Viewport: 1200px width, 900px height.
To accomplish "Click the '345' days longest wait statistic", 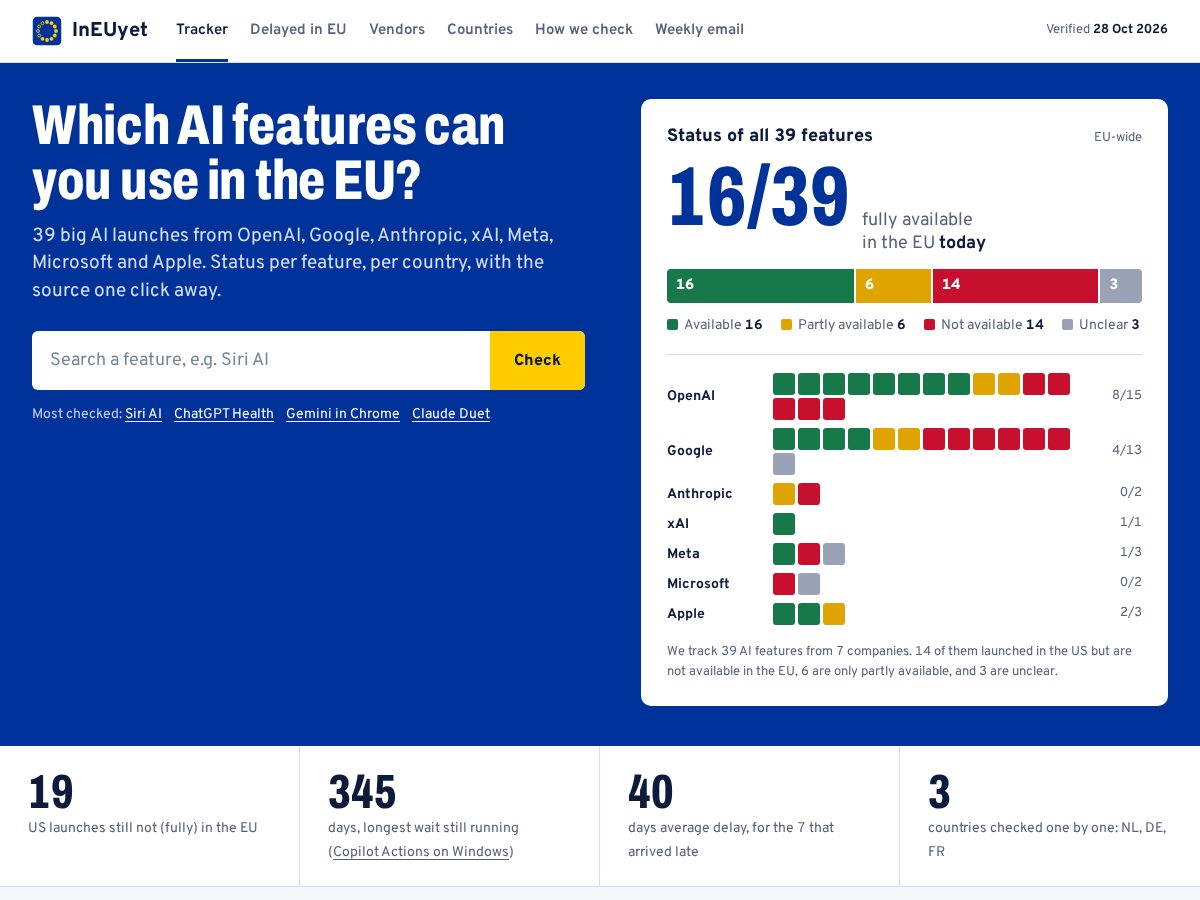I will coord(362,792).
